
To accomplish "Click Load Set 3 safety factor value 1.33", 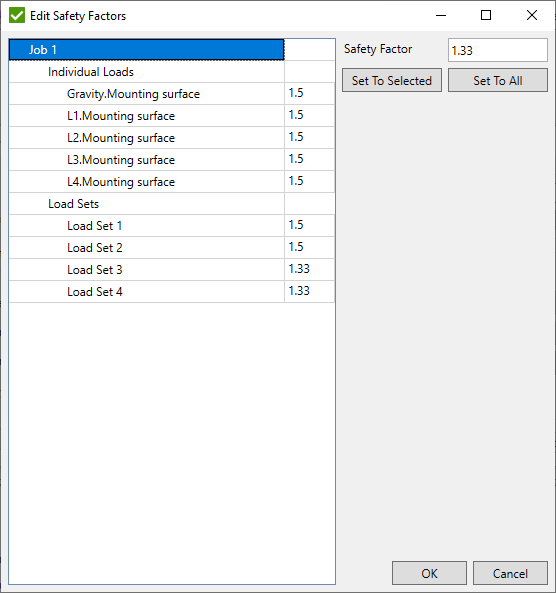I will 299,269.
